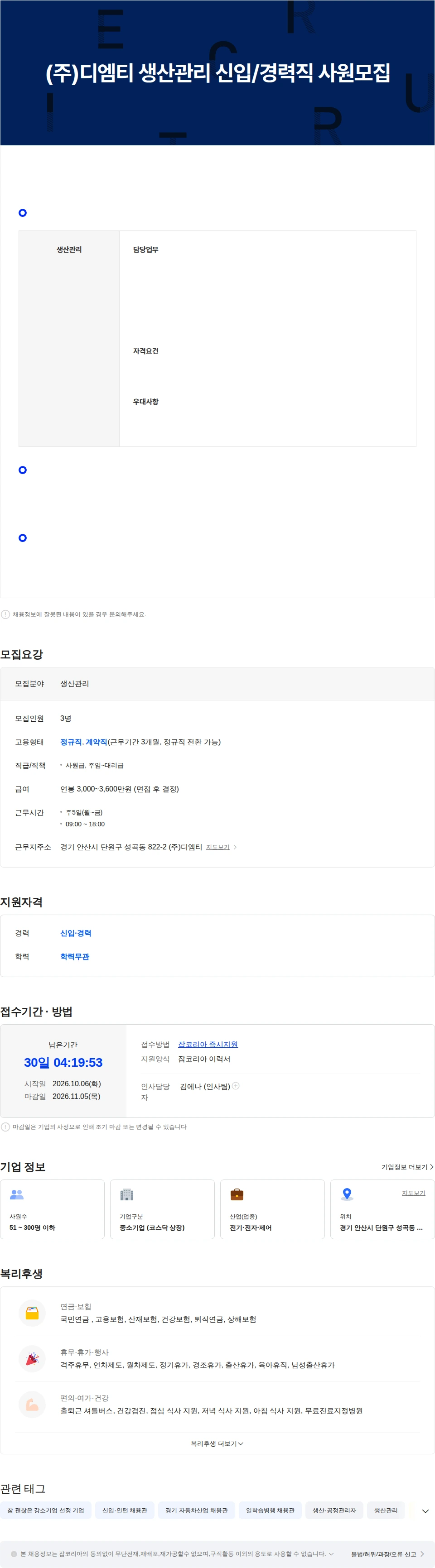Viewport: 435px width, 1568px height.
Task: Click the 전기·전자·제어 industry card
Action: click(272, 1209)
